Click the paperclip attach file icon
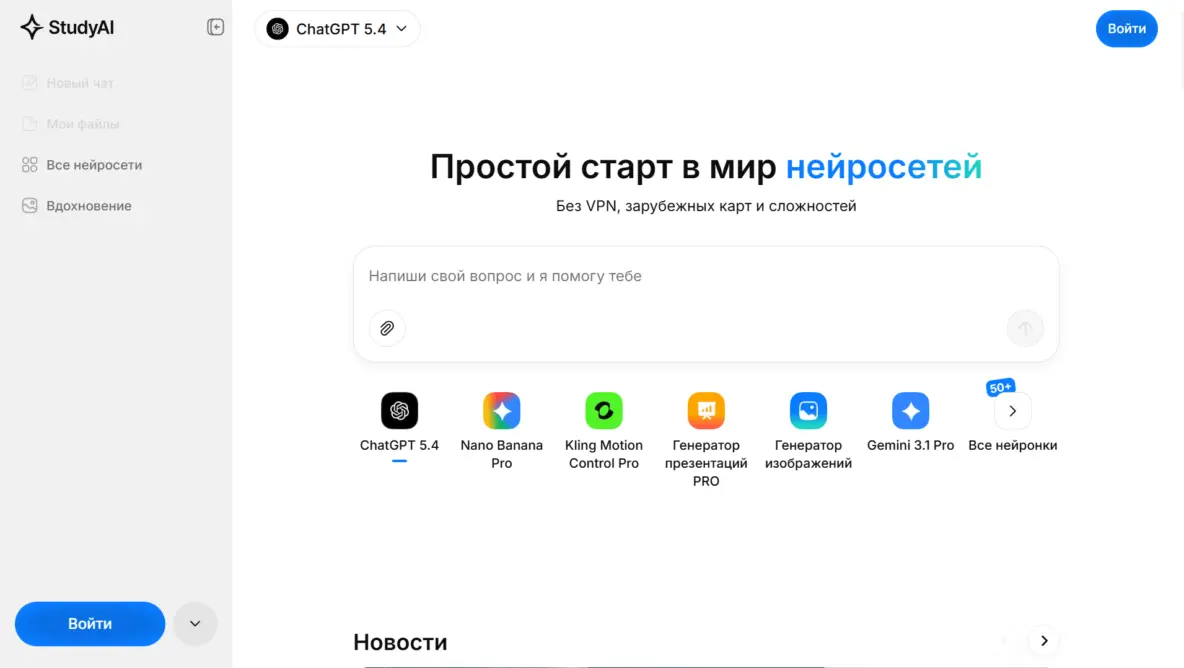Image resolution: width=1184 pixels, height=668 pixels. point(387,328)
